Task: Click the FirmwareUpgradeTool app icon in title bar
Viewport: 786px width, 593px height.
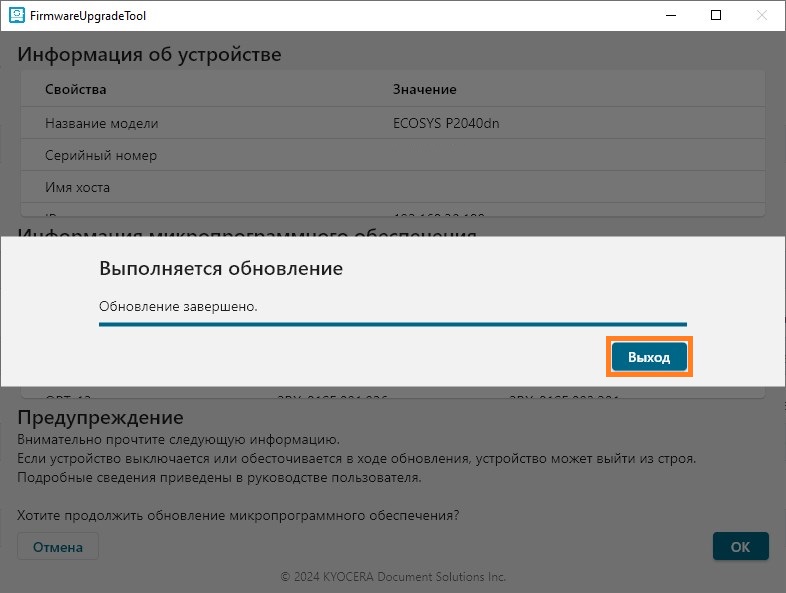Action: [16, 16]
